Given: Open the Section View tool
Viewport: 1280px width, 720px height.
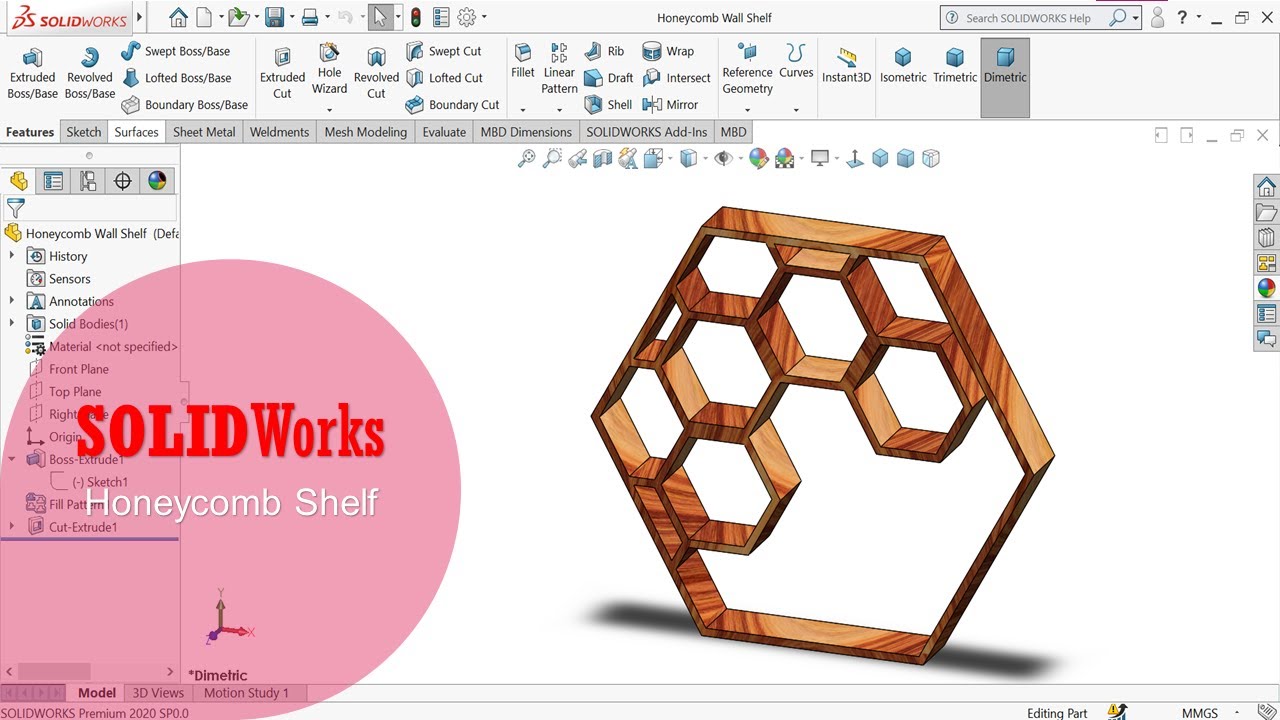Looking at the screenshot, I should 602,158.
